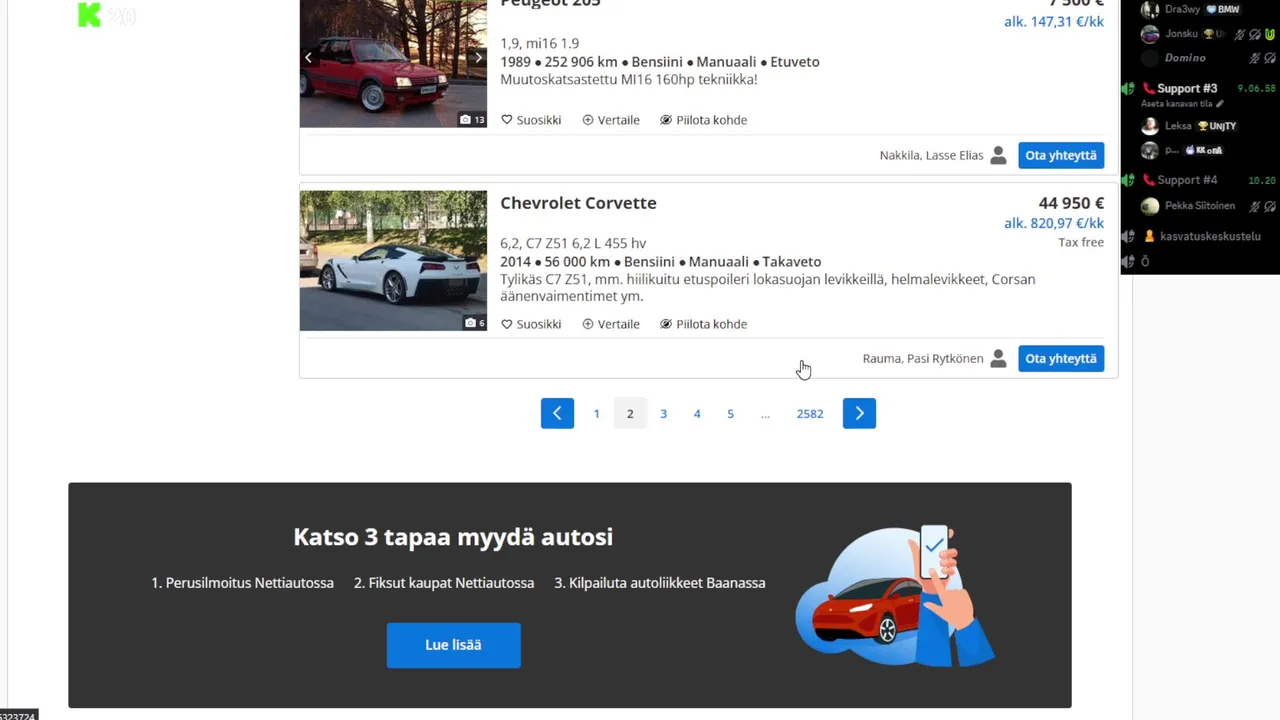Image resolution: width=1280 pixels, height=720 pixels.
Task: Select user Domino in voice list
Action: [x=1184, y=58]
